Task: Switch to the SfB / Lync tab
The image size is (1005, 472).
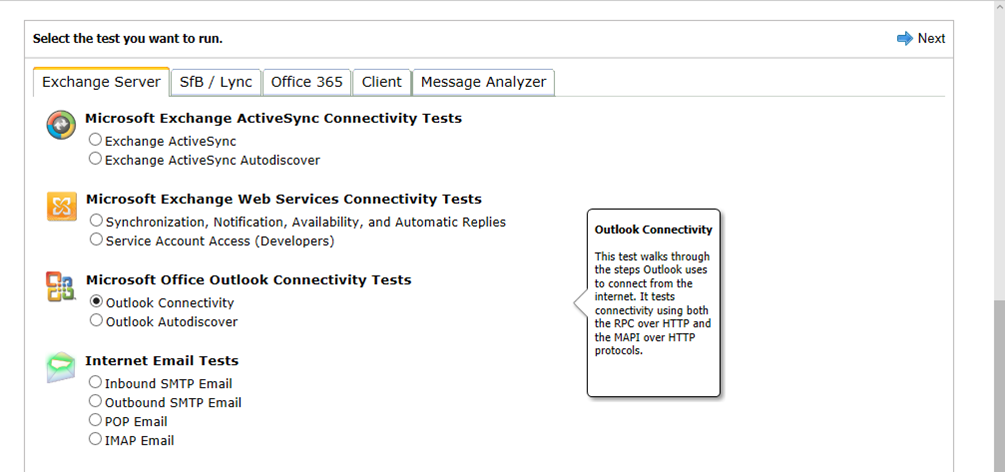Action: click(x=216, y=82)
